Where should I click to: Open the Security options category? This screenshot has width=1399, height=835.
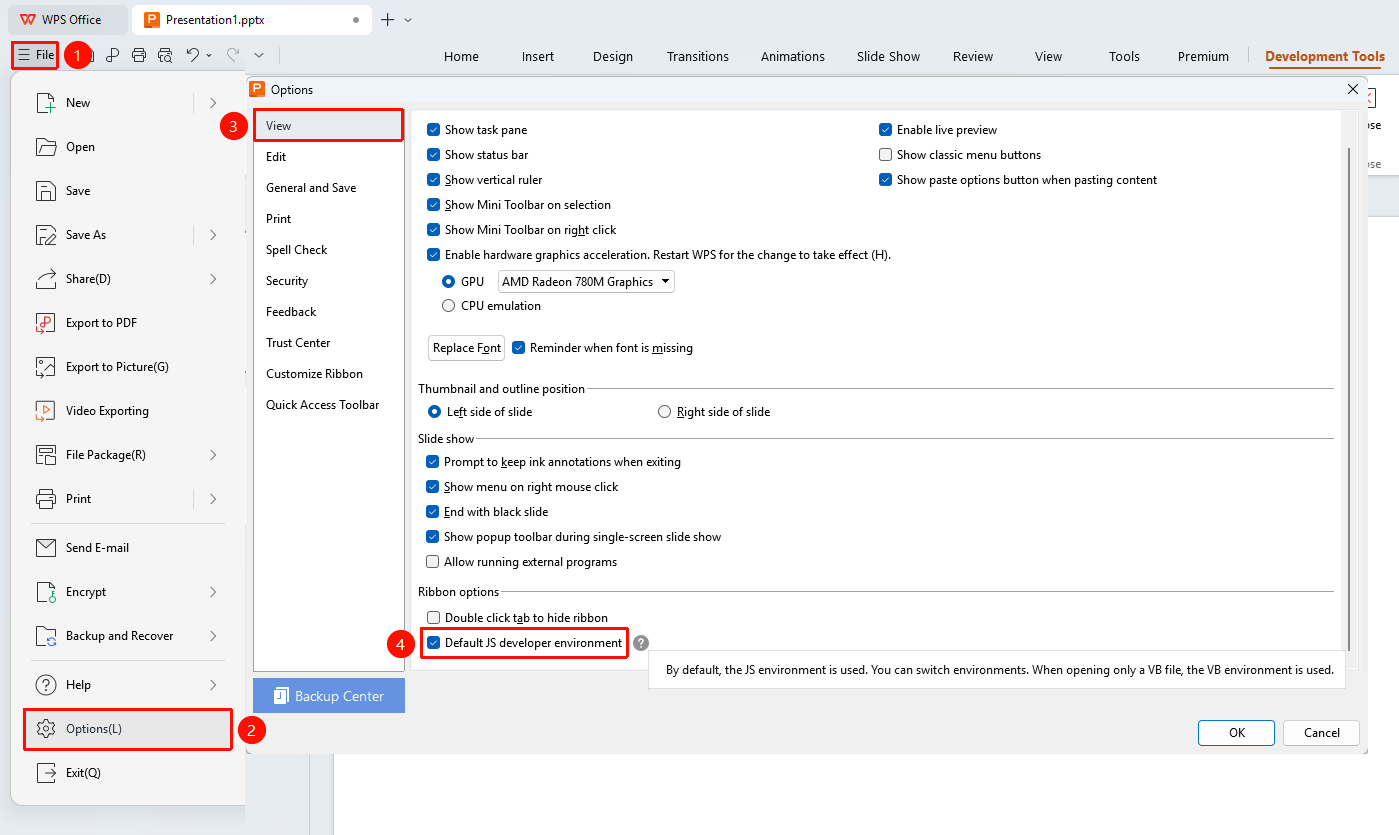pos(328,281)
